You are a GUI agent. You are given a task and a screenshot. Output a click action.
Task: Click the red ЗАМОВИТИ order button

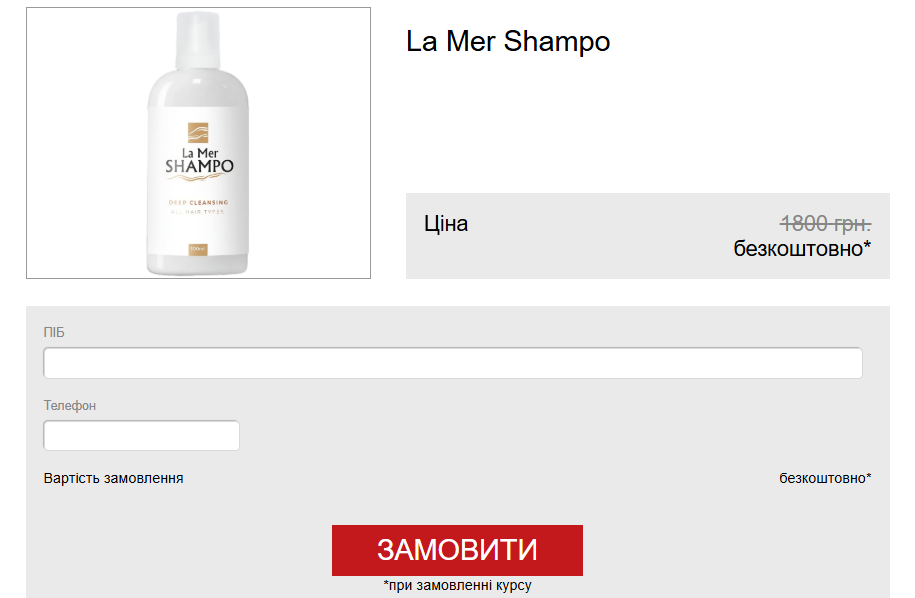[x=457, y=550]
